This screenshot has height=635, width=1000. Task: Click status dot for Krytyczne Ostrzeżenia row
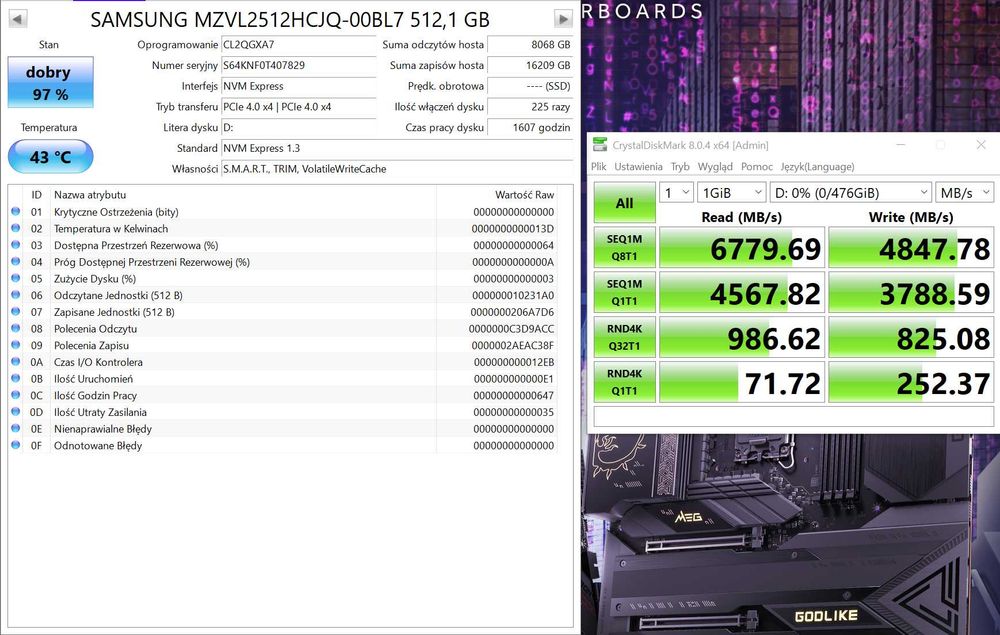point(15,212)
